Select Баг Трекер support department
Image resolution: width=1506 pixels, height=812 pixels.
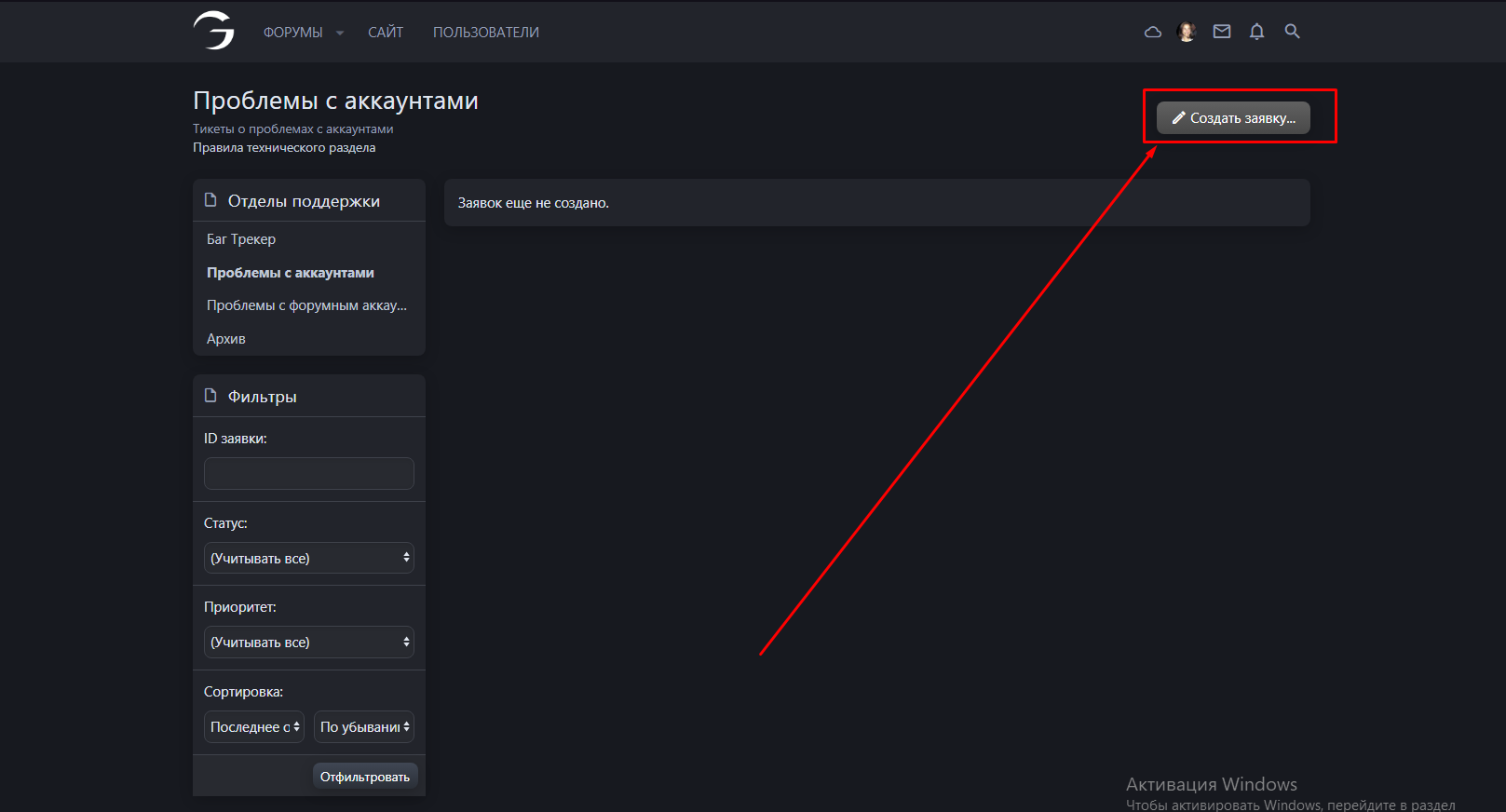coord(241,239)
